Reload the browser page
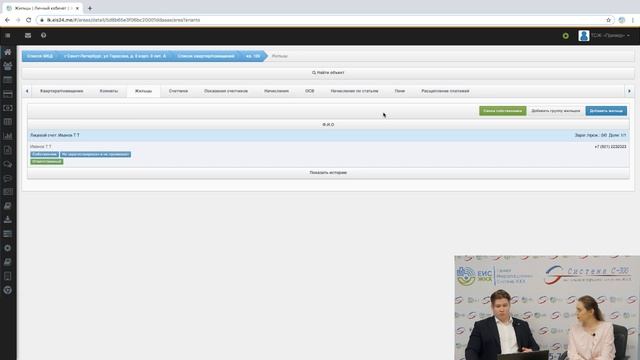 pos(29,20)
